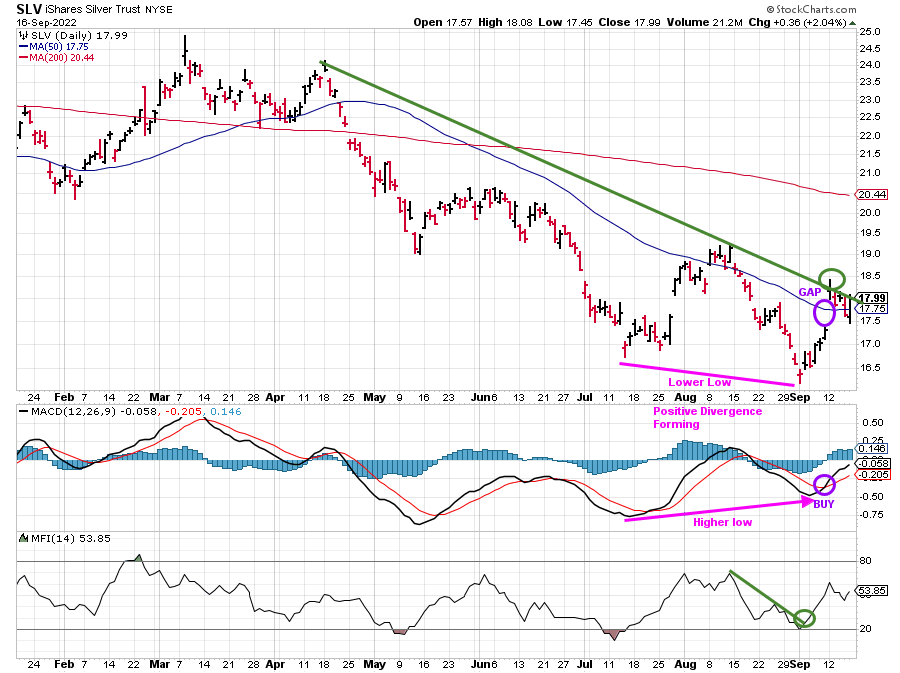
Task: Click the Volume 21.2M value
Action: click(x=705, y=22)
